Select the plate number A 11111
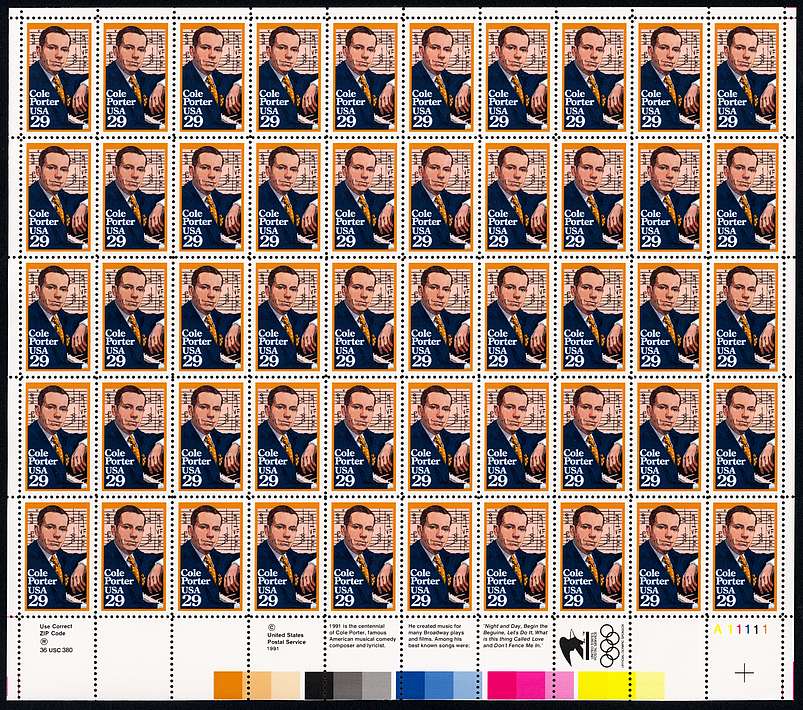803x710 pixels. 741,629
